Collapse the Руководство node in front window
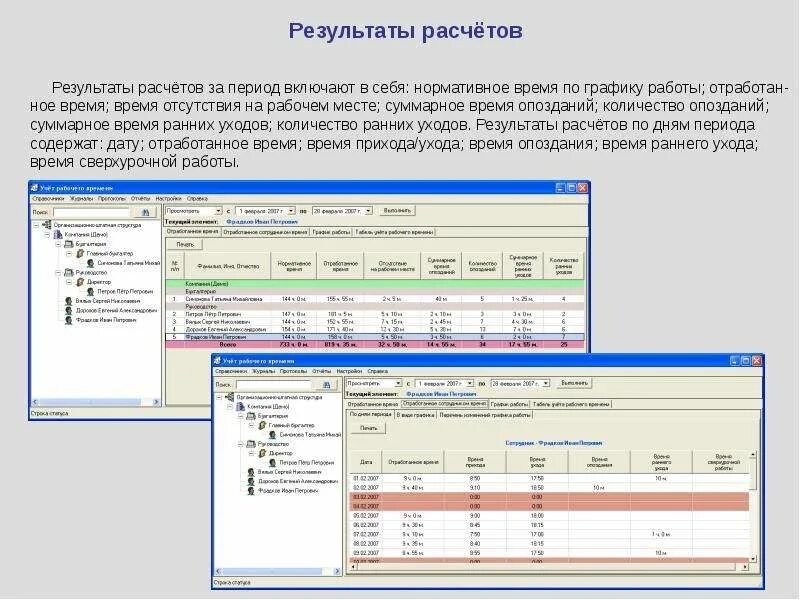Image resolution: width=800 pixels, height=600 pixels. pos(240,444)
